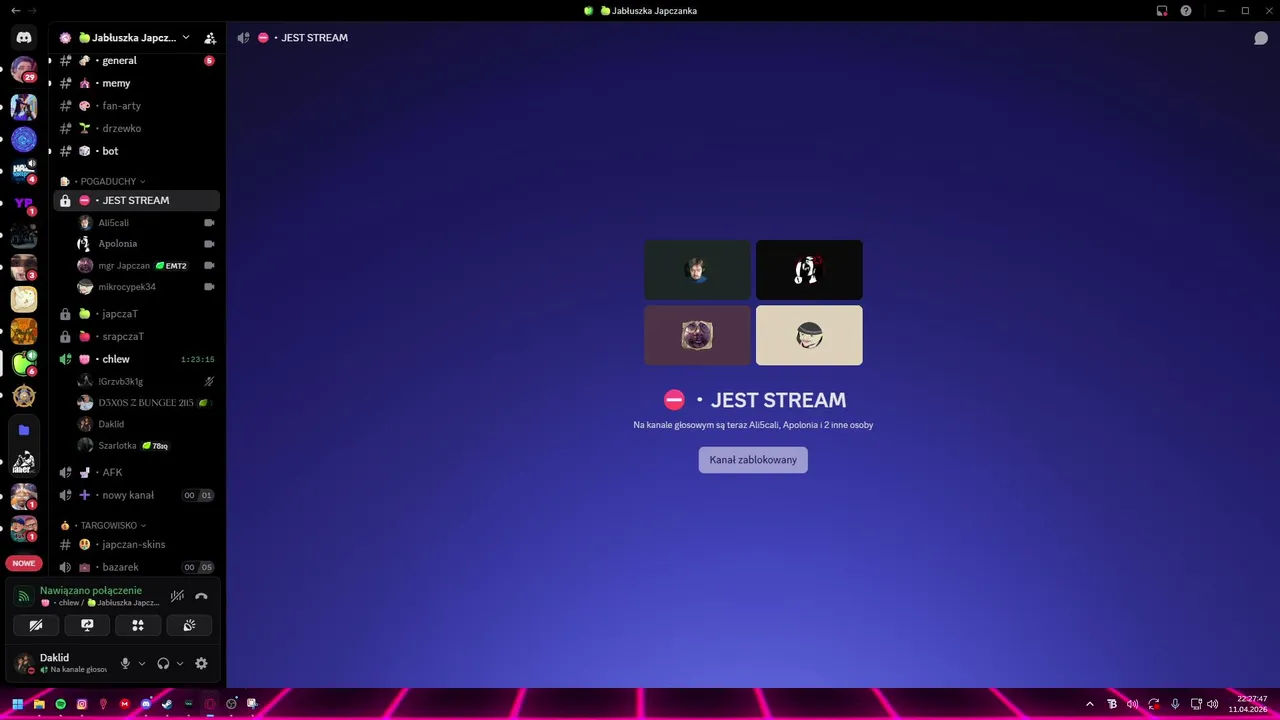Image resolution: width=1280 pixels, height=720 pixels.
Task: Click user mikrocypek34 in list
Action: pyautogui.click(x=147, y=287)
